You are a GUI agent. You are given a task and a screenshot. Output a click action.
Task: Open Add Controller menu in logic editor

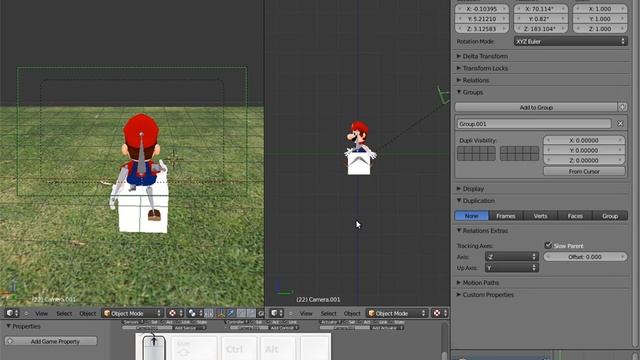pyautogui.click(x=284, y=328)
